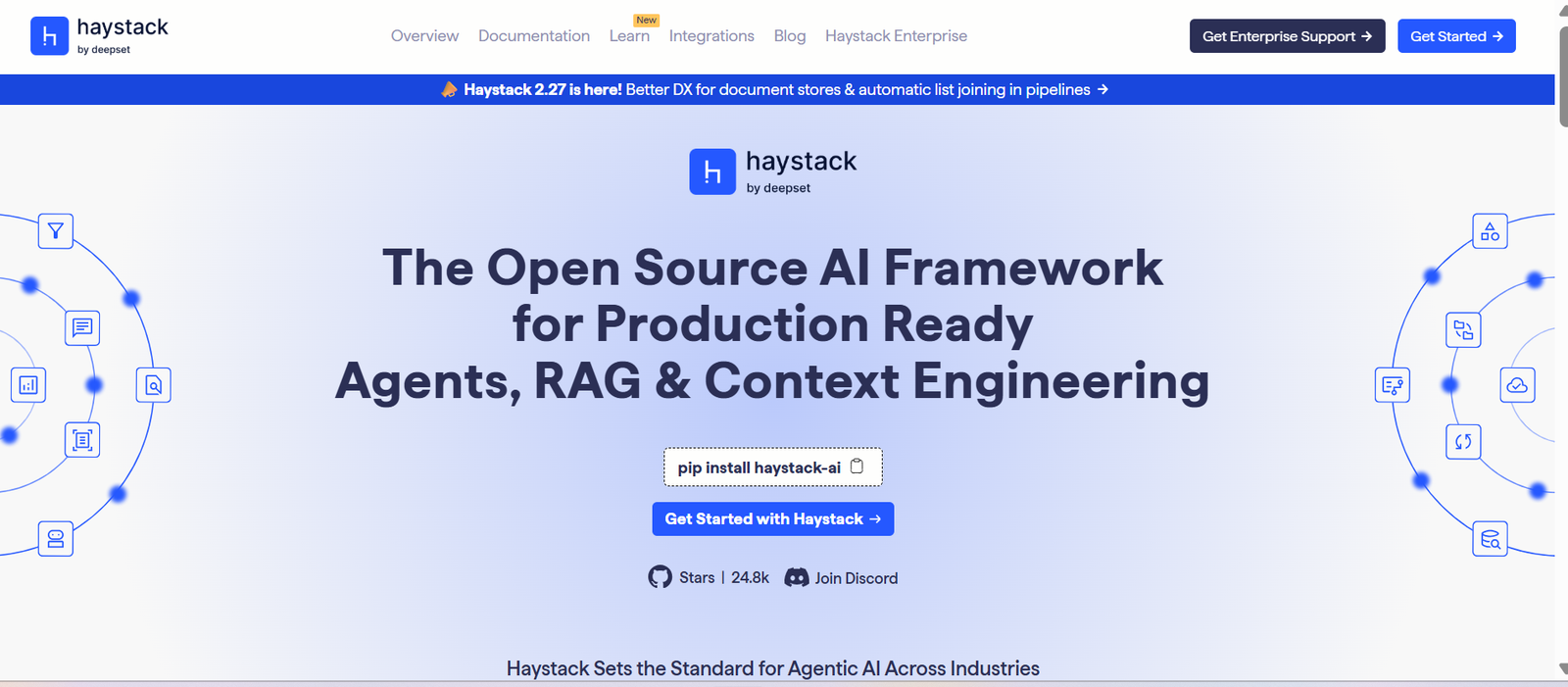The image size is (1568, 687).
Task: Copy the pip install command with the clipboard icon
Action: pyautogui.click(x=857, y=466)
